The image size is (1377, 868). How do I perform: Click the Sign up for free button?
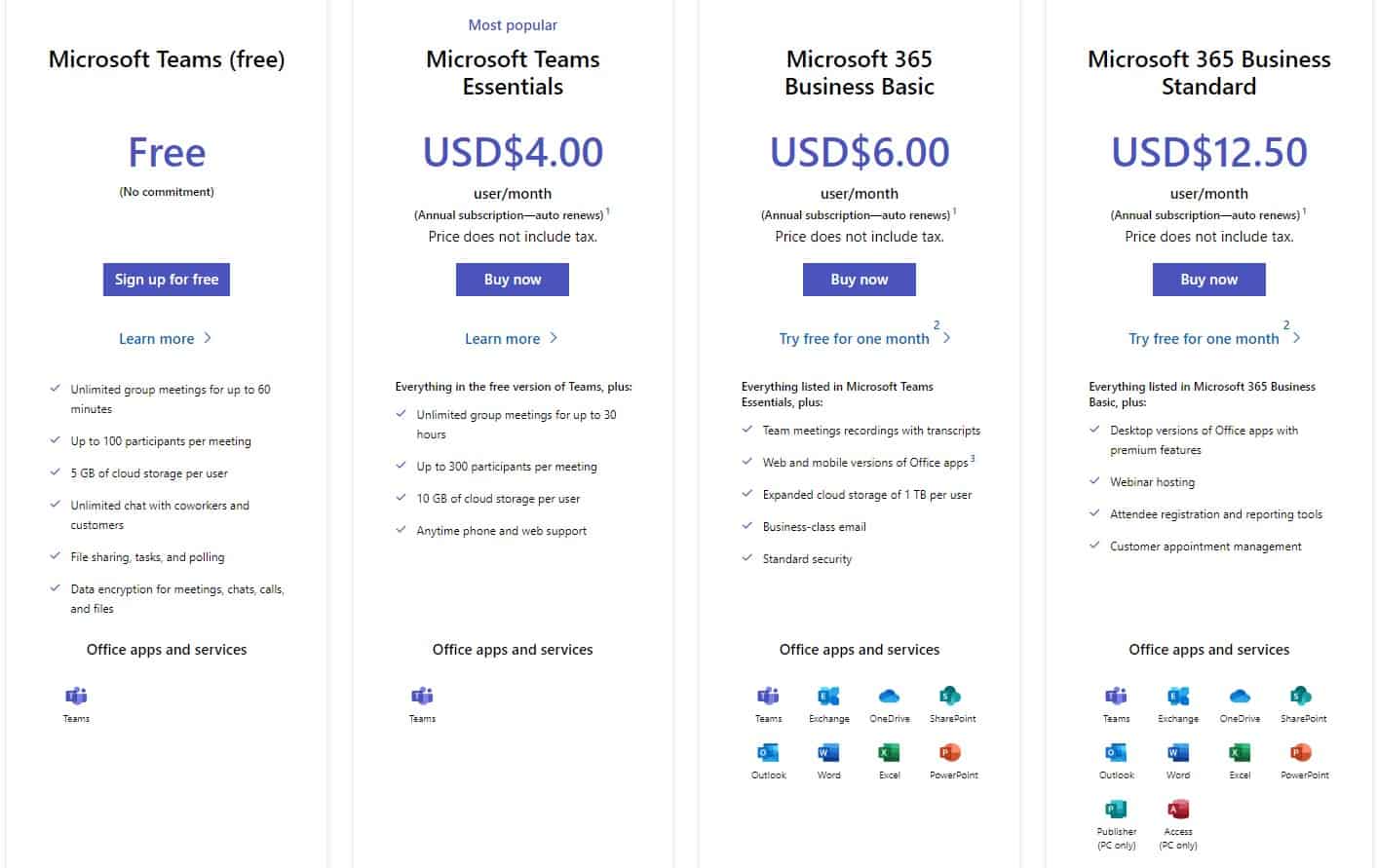click(x=167, y=280)
